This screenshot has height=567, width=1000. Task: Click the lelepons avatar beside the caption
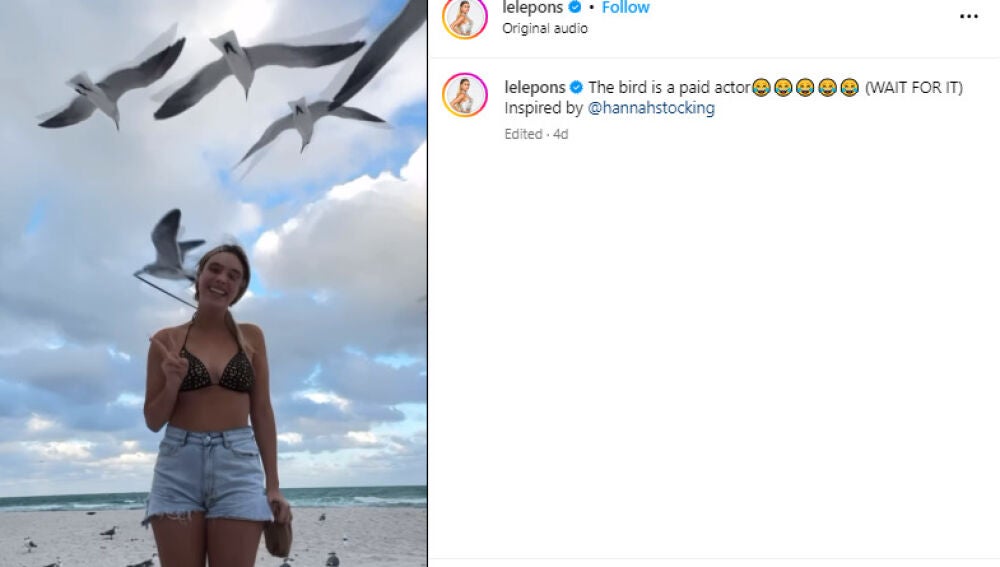[465, 95]
